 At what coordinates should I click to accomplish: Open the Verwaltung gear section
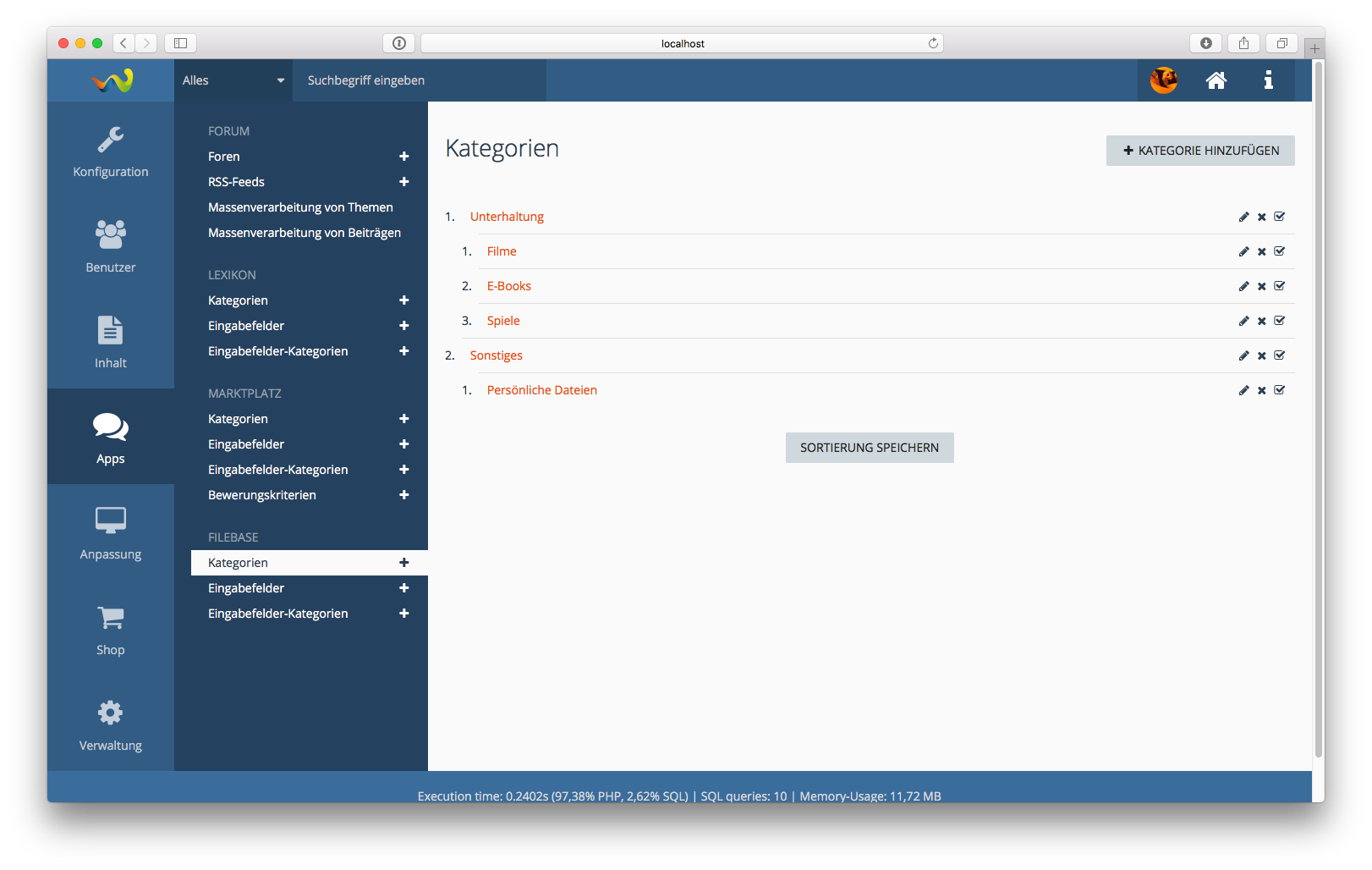[110, 726]
